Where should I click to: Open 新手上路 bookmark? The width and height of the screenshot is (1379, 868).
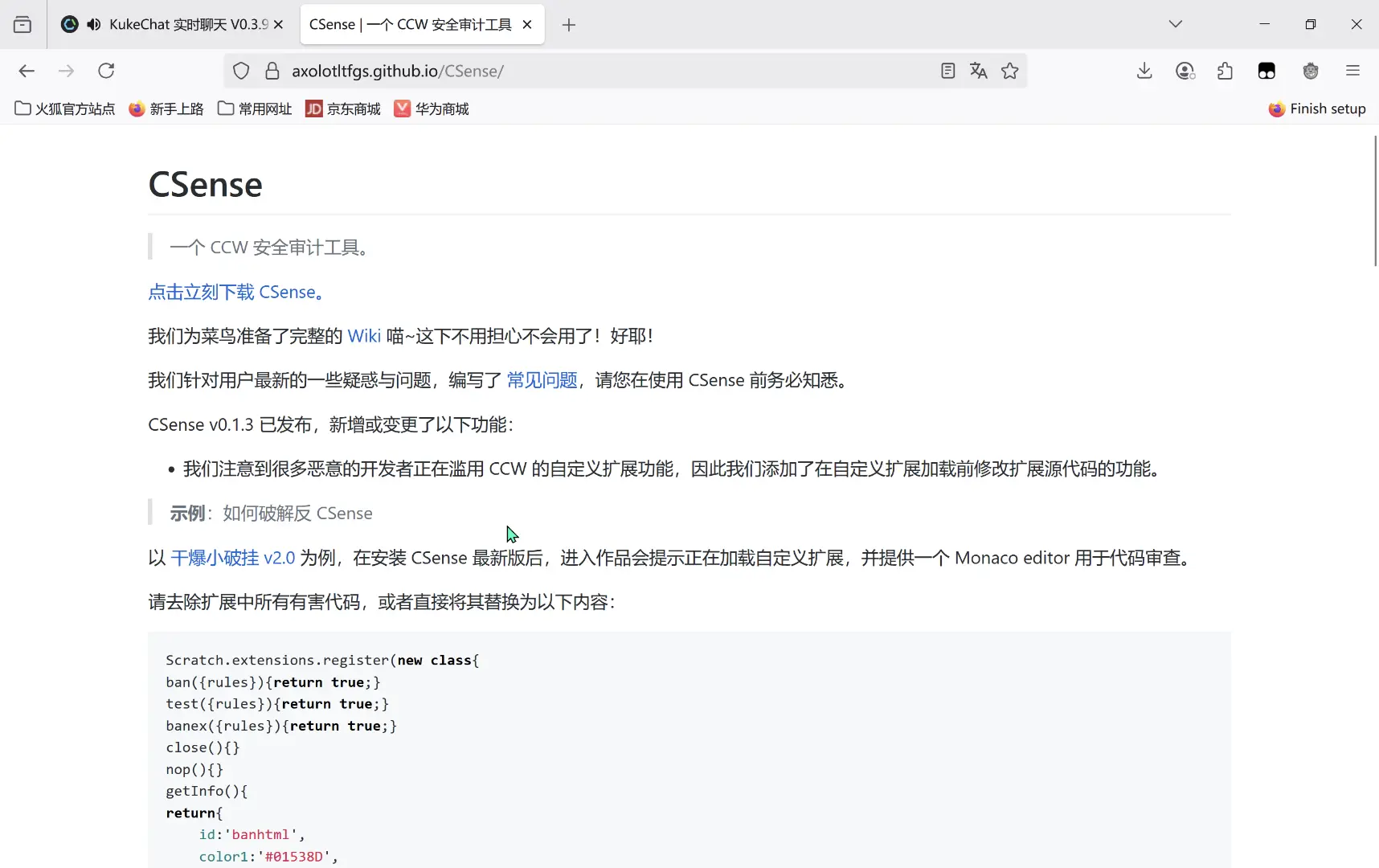pos(166,108)
